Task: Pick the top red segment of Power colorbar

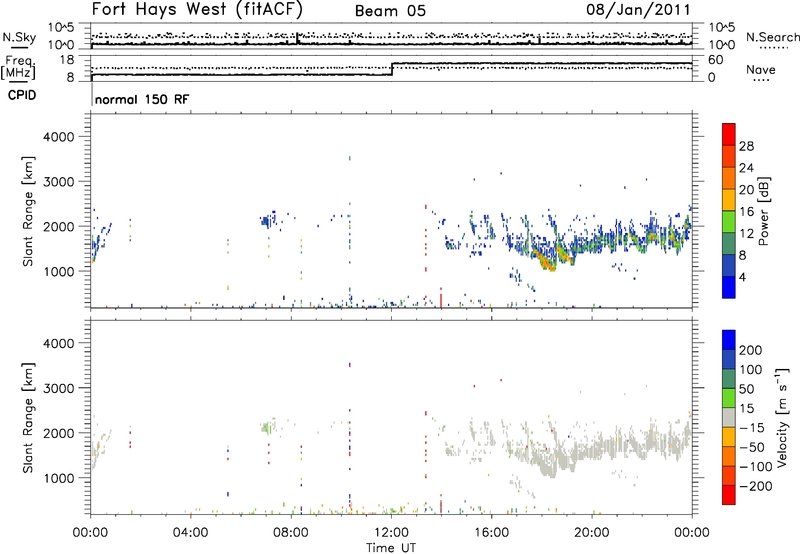Action: [x=729, y=134]
